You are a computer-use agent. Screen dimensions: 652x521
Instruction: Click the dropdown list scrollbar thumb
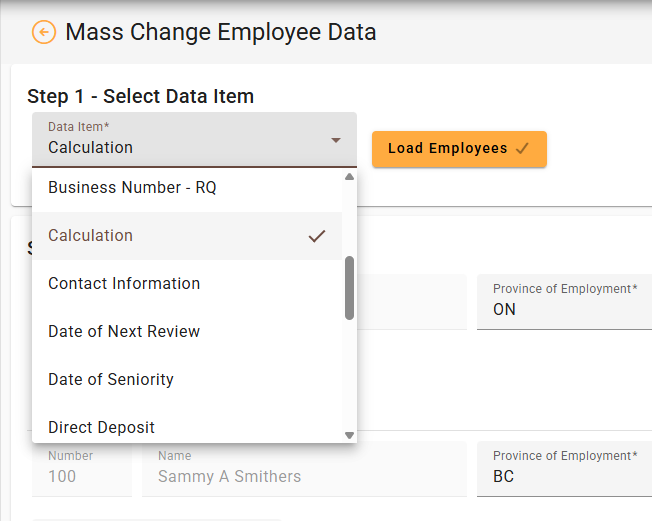click(x=349, y=288)
